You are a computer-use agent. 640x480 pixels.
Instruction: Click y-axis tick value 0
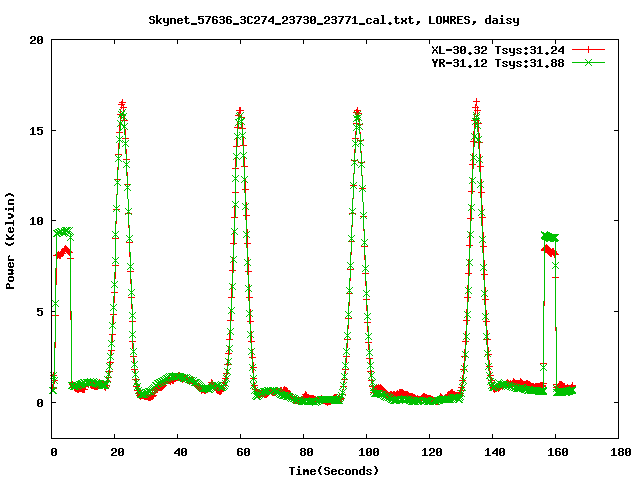tap(40, 403)
